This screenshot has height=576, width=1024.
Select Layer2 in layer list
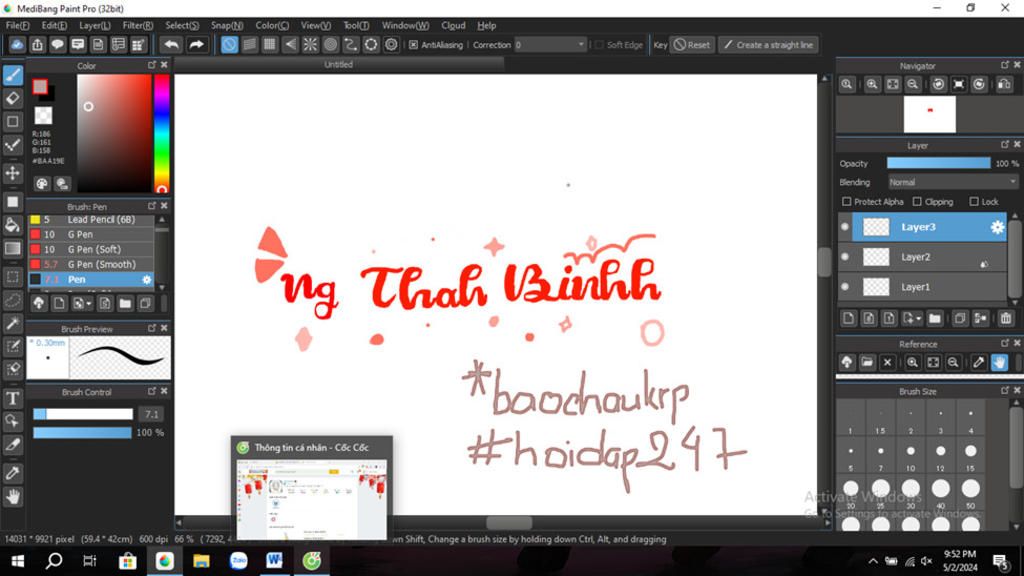point(922,257)
